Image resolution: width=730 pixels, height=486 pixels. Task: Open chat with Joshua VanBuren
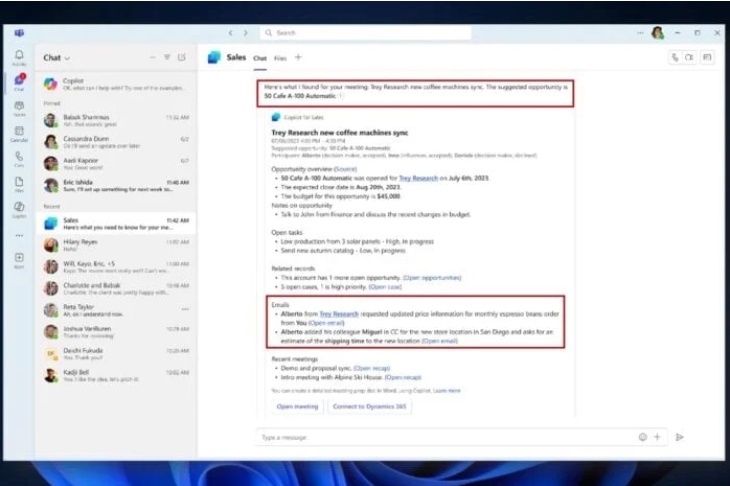point(116,331)
